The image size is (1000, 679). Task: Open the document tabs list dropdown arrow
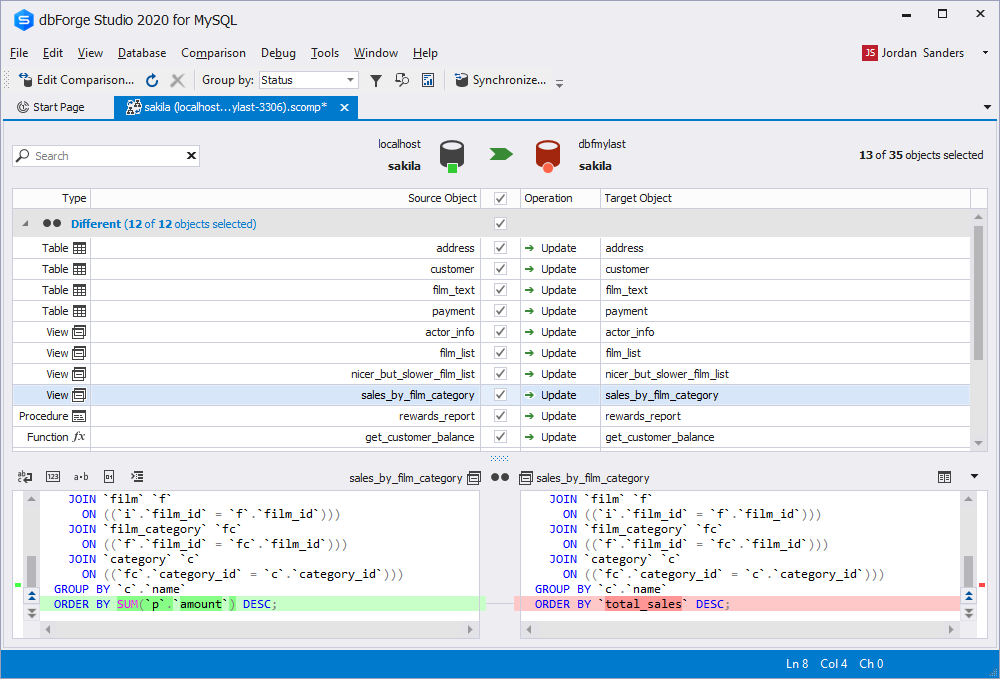[x=987, y=107]
